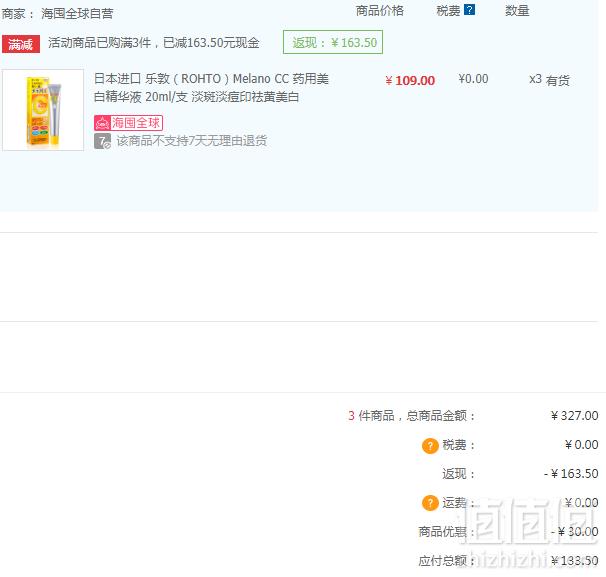Click the 该商品不支持7天无理由退货 notice
The width and height of the screenshot is (606, 577).
point(192,141)
